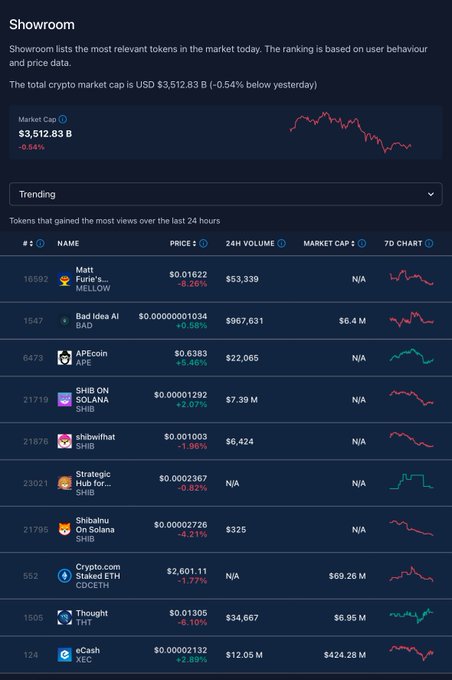Open the Strategic Hub for... token link
The width and height of the screenshot is (452, 680).
pyautogui.click(x=93, y=483)
